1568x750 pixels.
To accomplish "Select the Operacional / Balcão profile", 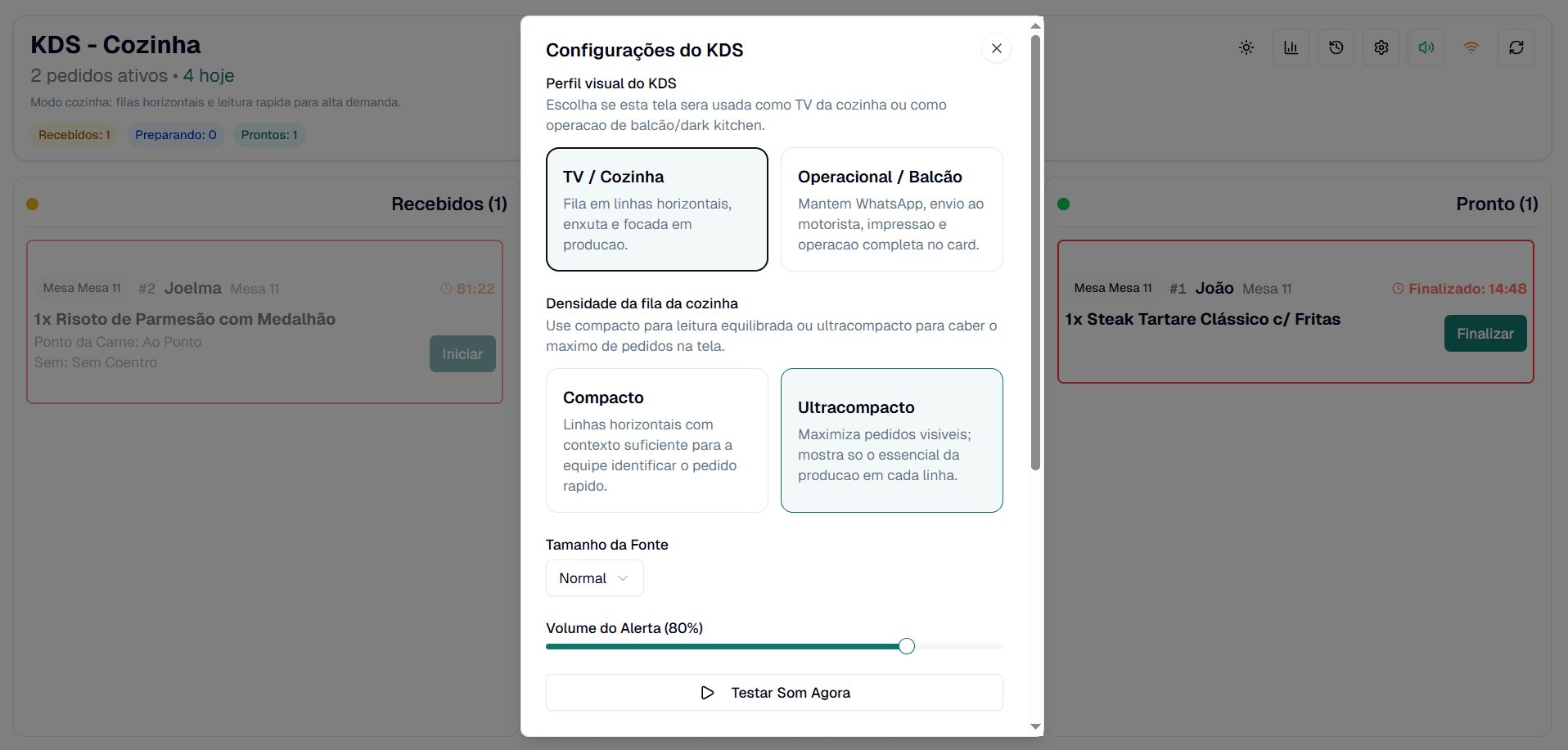I will (891, 209).
